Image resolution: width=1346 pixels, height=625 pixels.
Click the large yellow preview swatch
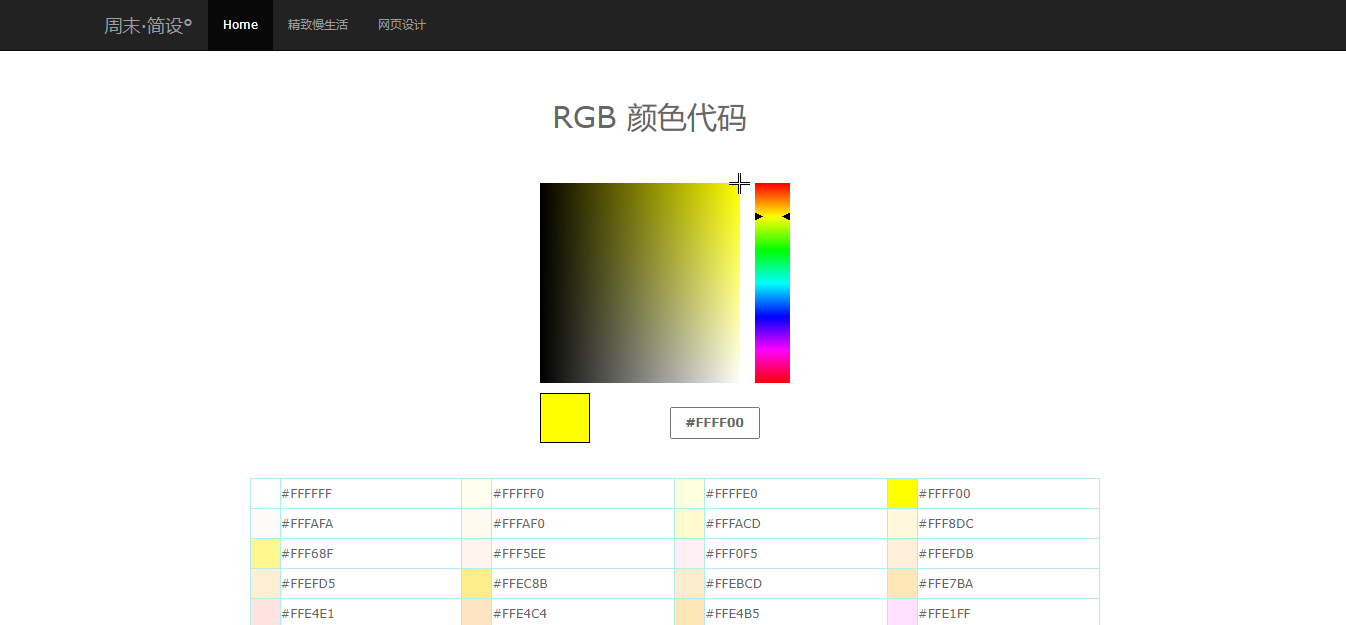coord(565,418)
